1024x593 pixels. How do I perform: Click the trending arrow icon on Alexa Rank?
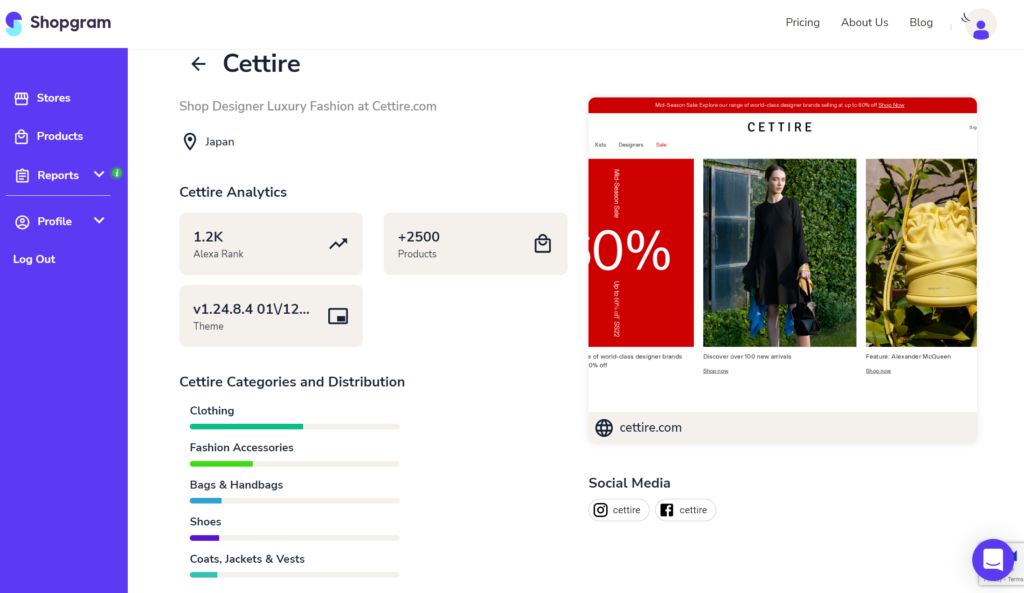pos(338,244)
